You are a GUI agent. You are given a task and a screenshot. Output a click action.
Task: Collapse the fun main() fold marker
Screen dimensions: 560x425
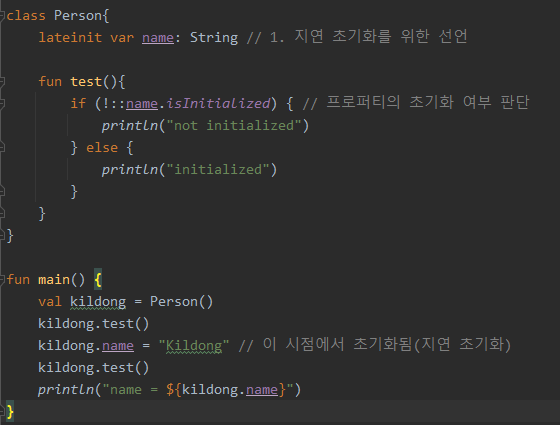coord(2,280)
